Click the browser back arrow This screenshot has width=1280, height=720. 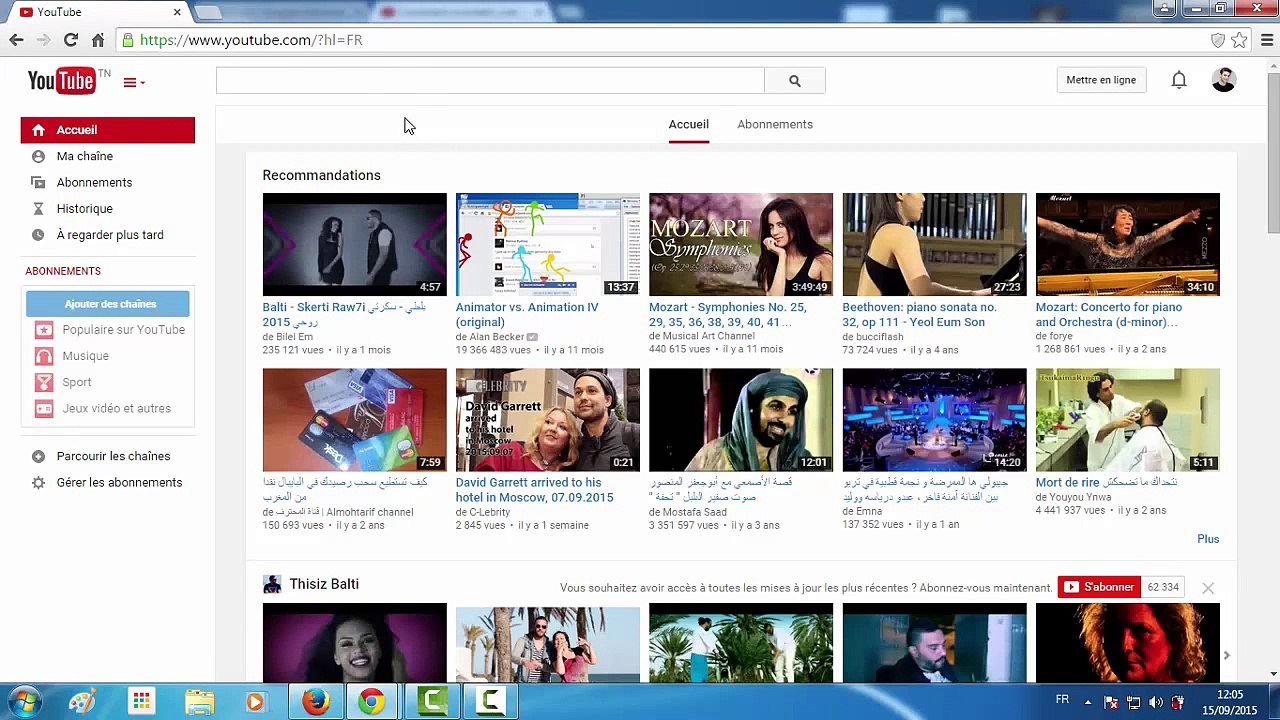[x=16, y=40]
